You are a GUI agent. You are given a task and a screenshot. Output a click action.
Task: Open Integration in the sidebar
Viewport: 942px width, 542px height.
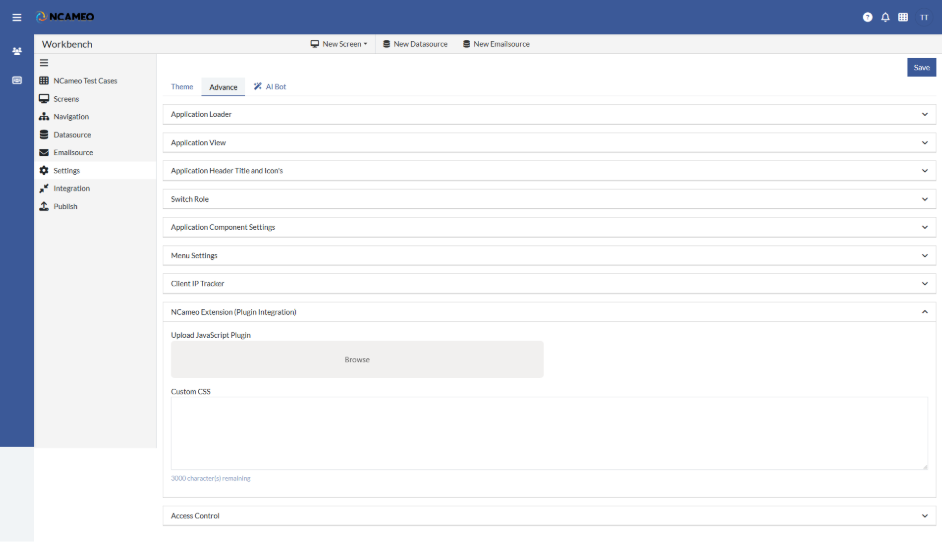(x=71, y=188)
